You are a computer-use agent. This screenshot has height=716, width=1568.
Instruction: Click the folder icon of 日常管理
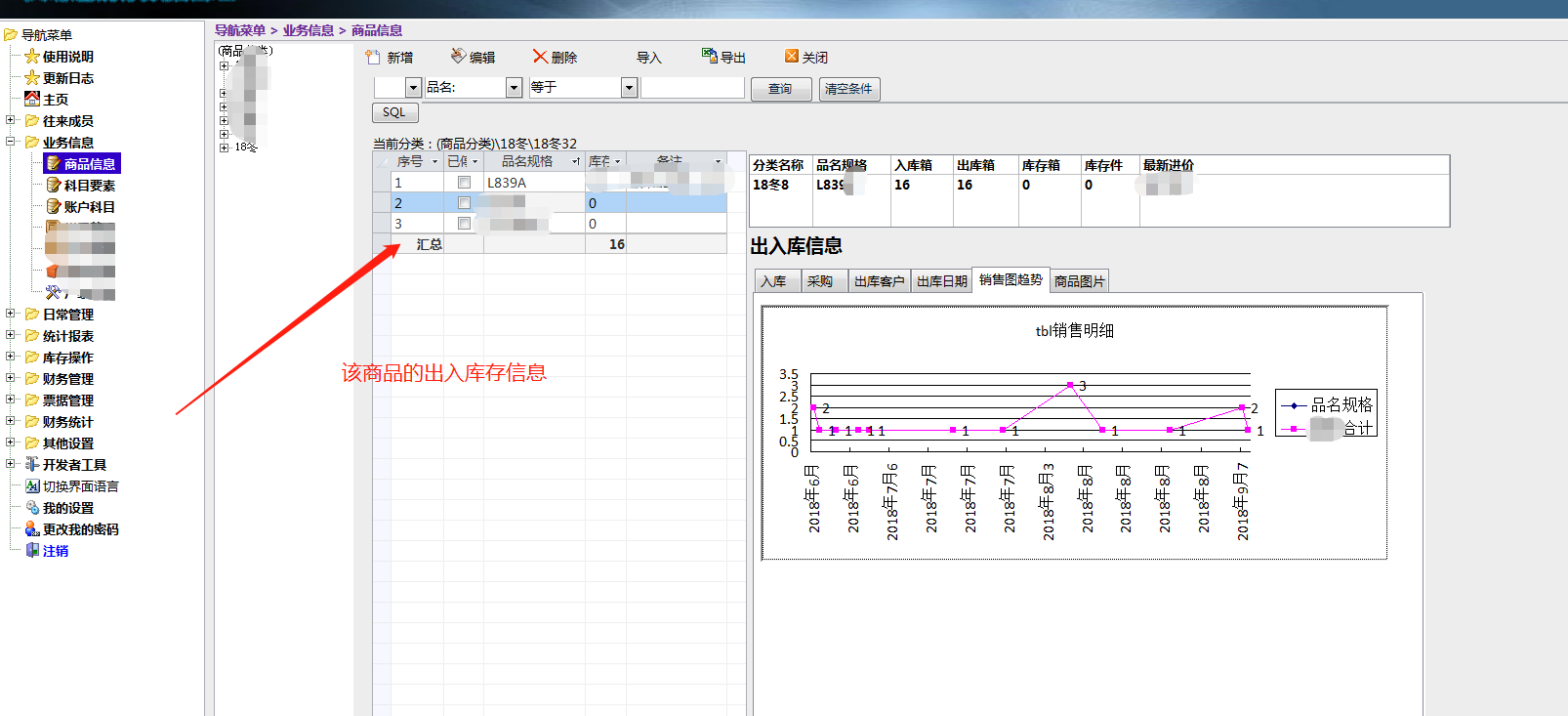pos(32,315)
